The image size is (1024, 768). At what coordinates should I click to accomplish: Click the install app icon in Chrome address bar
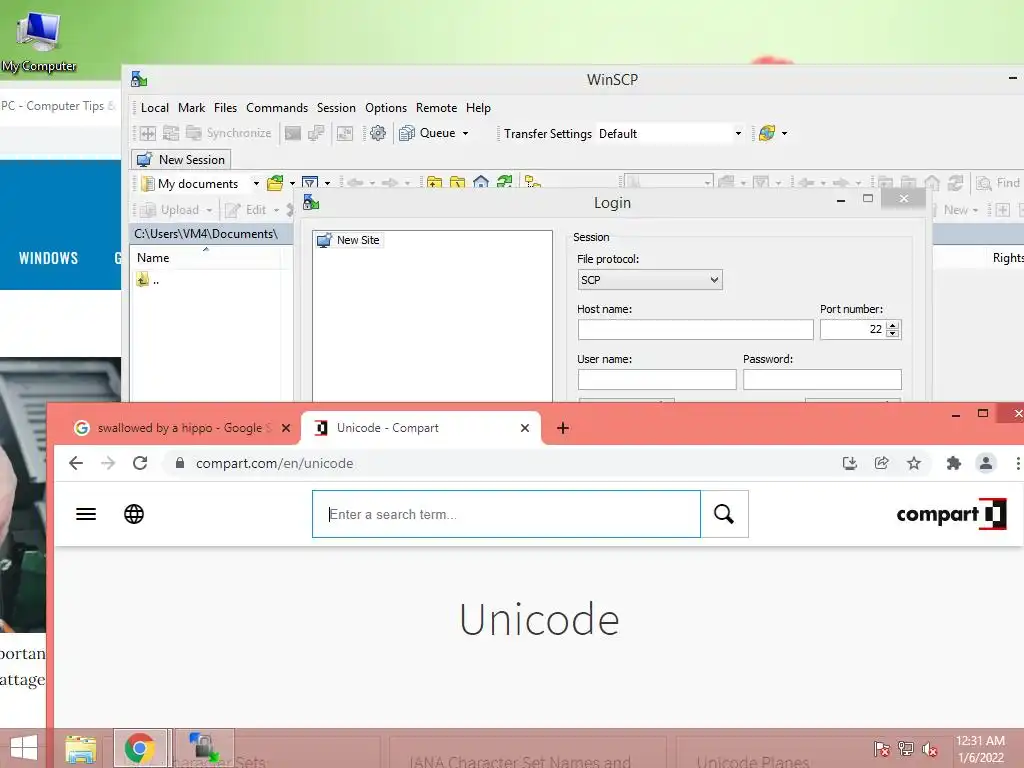point(850,463)
